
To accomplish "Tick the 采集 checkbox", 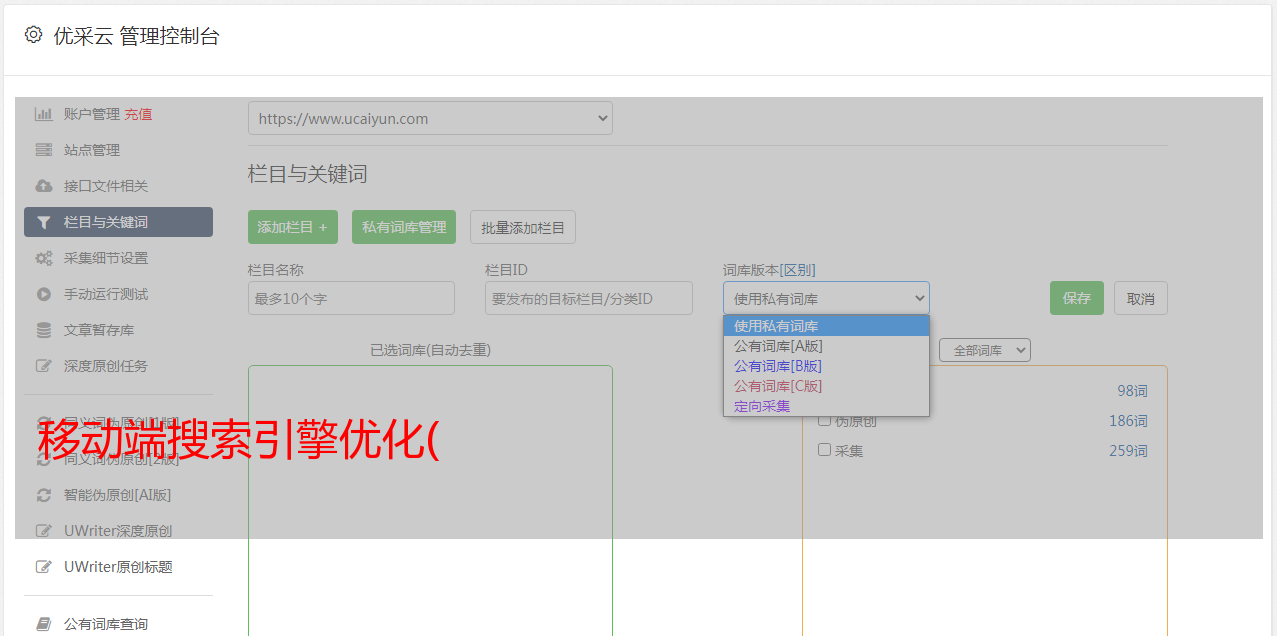I will coord(825,450).
